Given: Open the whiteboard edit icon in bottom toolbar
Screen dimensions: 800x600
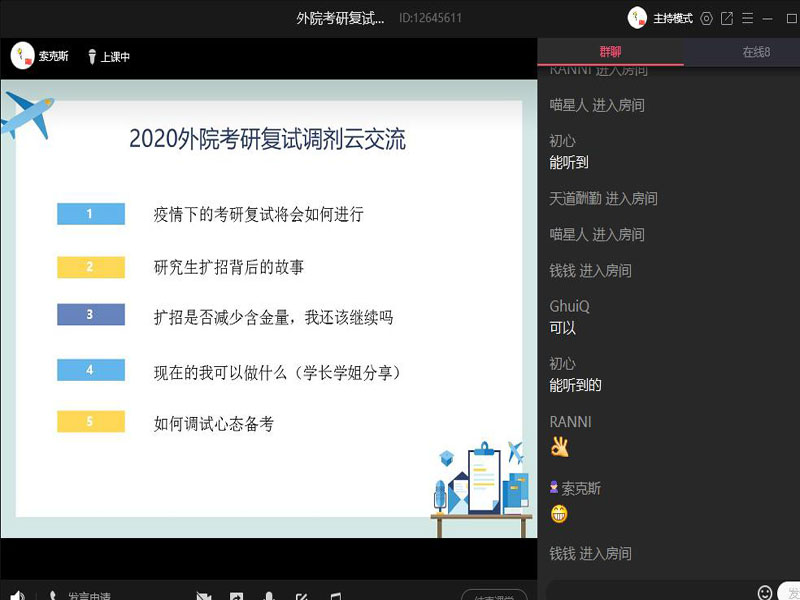Looking at the screenshot, I should pos(301,597).
